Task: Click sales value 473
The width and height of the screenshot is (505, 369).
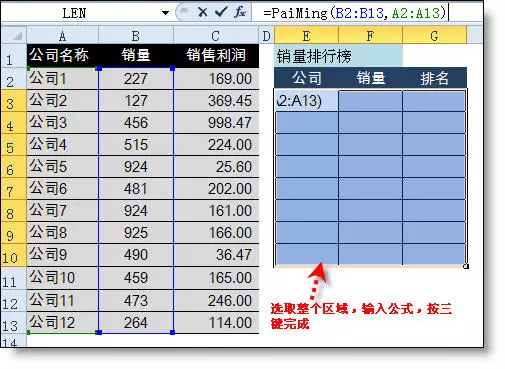Action: coord(136,301)
